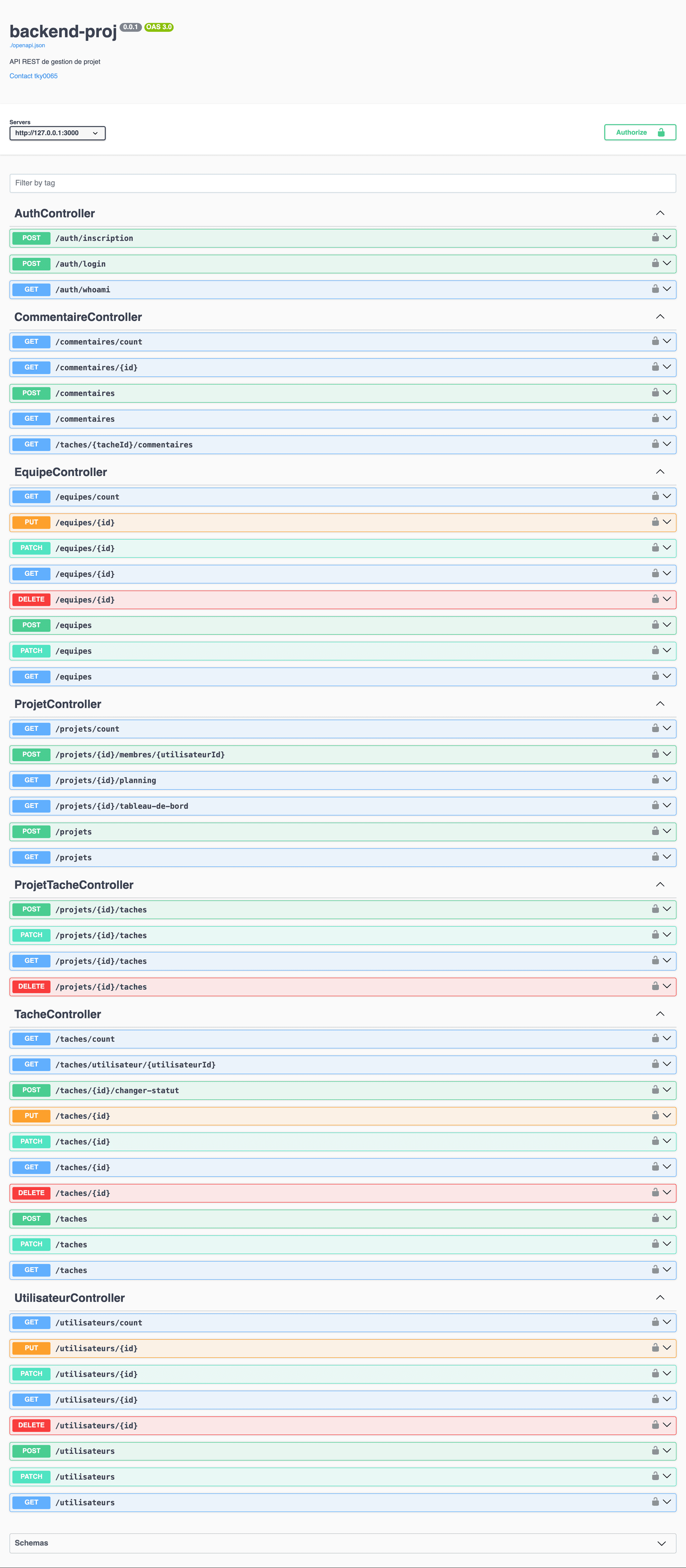This screenshot has width=686, height=1568.
Task: Collapse the EquipeController section
Action: tap(660, 472)
